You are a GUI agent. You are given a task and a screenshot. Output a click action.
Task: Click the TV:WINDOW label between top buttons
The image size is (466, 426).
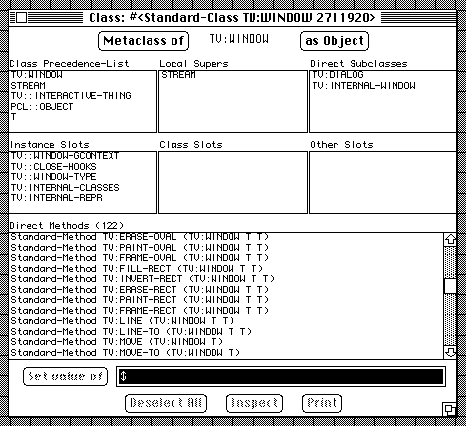pos(239,39)
